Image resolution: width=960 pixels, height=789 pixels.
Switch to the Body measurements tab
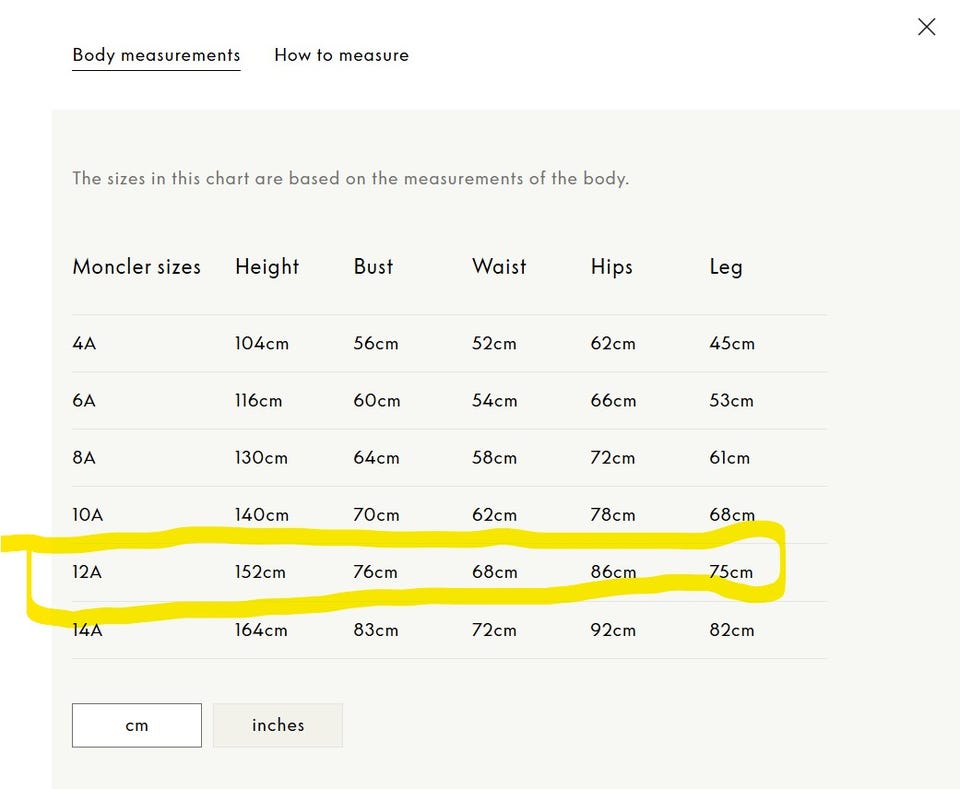156,55
